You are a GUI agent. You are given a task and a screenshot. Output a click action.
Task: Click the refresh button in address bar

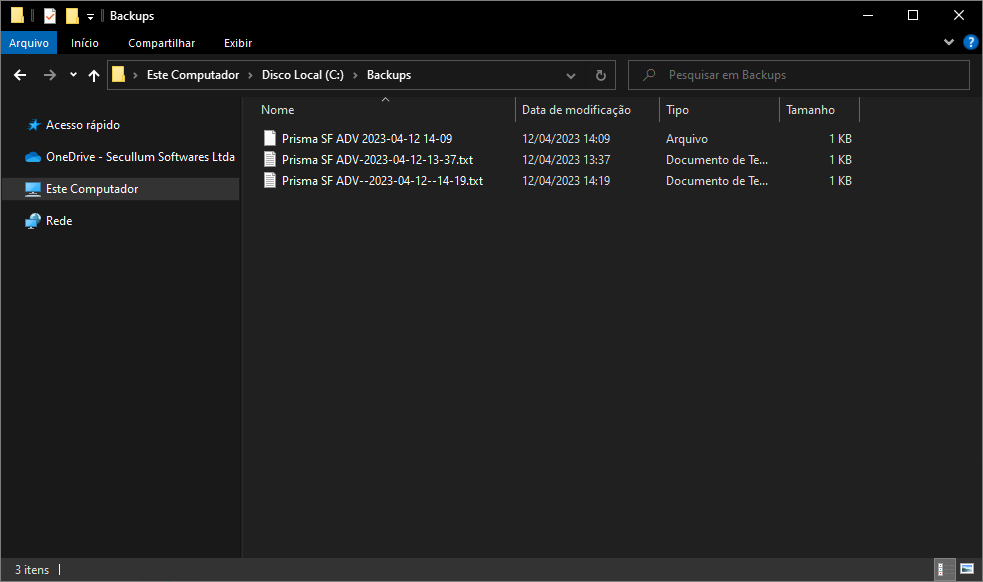600,75
